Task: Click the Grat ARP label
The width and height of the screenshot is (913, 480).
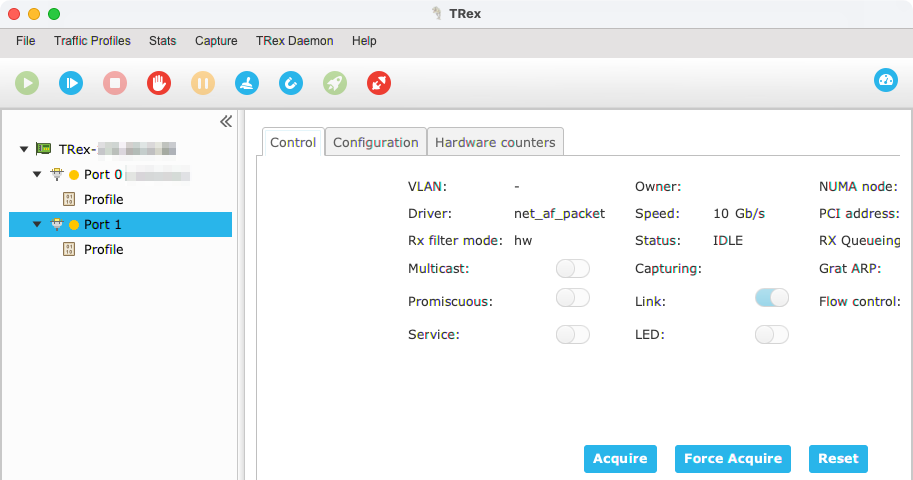Action: 850,269
